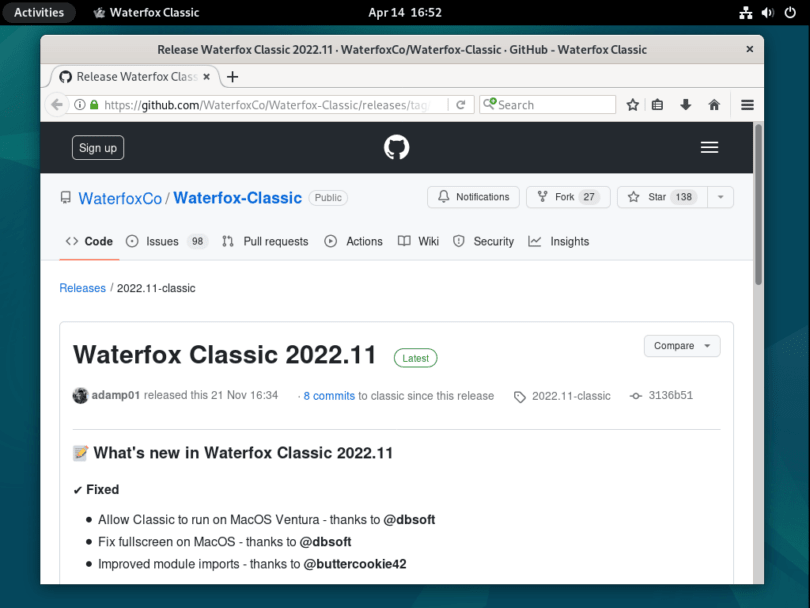Click the Sign up button
The height and width of the screenshot is (608, 810).
97,147
